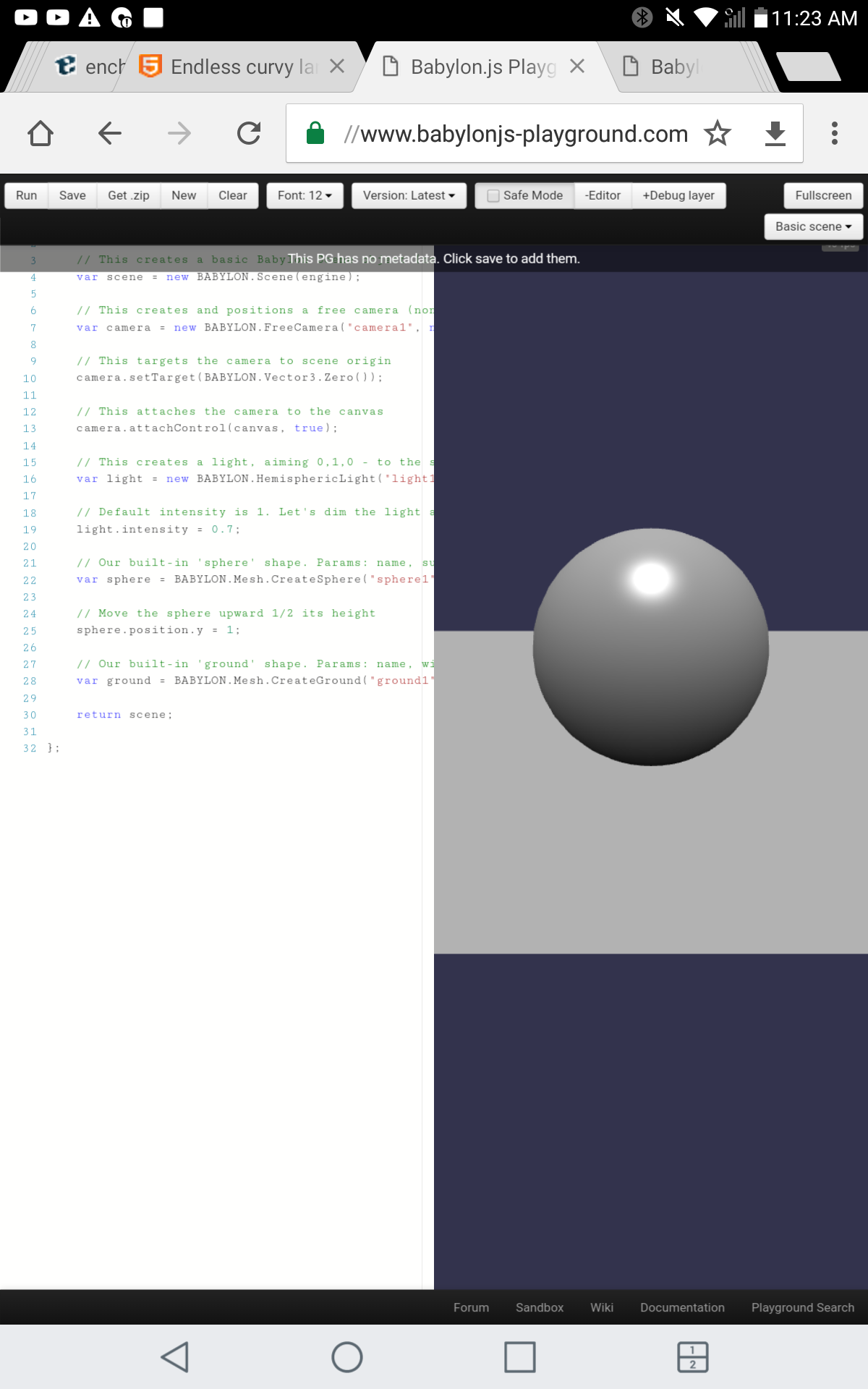Screen dimensions: 868x1389
Task: Tap the split-screen navigation icon
Action: 693,1357
